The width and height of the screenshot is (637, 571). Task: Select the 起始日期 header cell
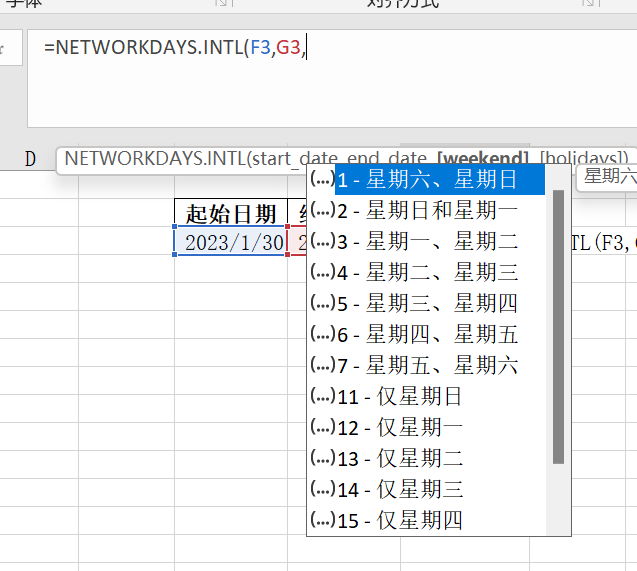pyautogui.click(x=231, y=214)
